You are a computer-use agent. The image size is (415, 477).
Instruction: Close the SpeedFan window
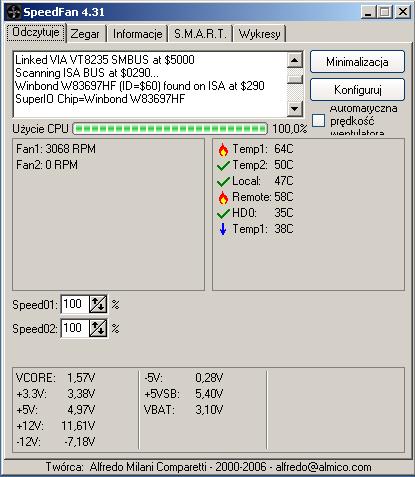[403, 12]
